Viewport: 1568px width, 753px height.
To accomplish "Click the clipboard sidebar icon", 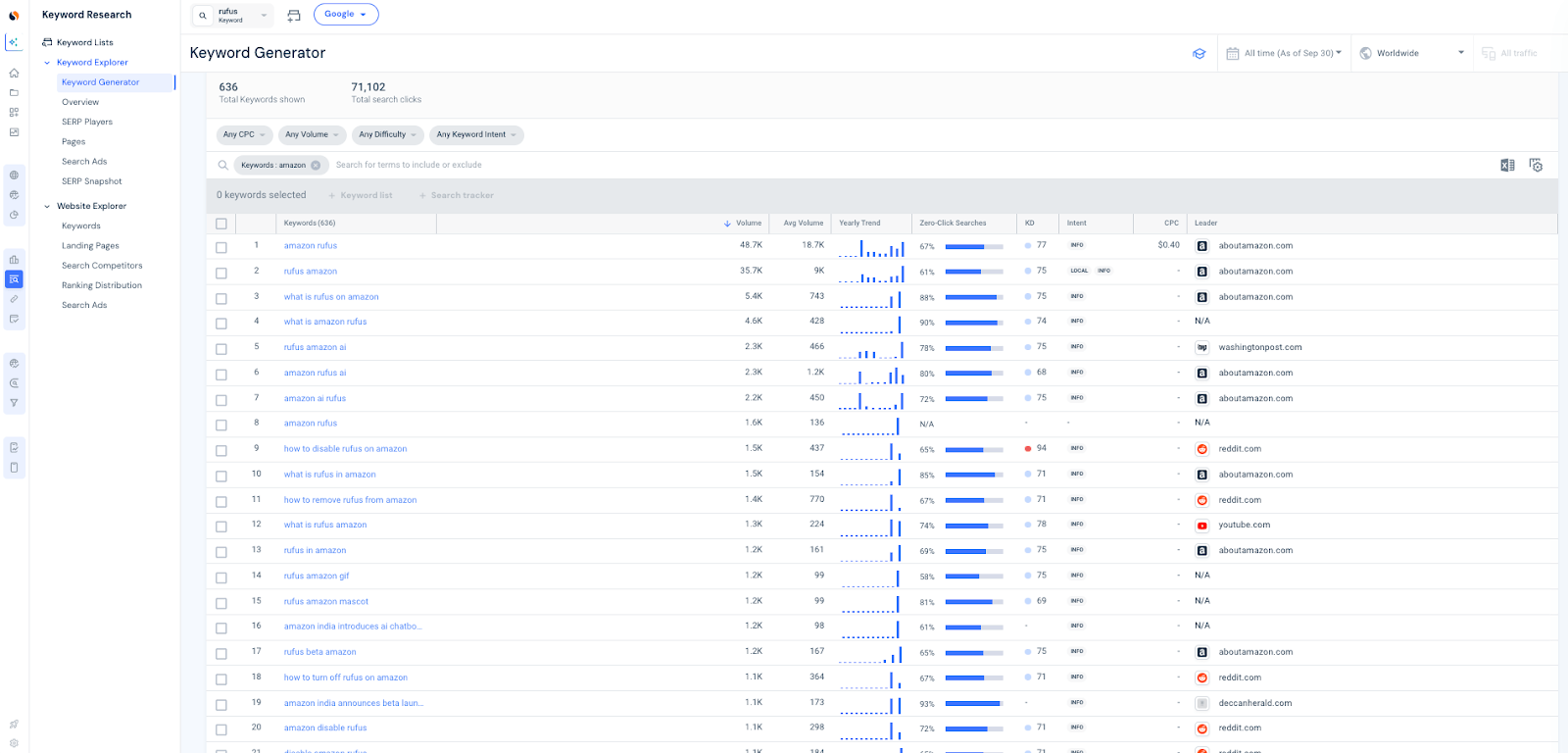I will [x=14, y=447].
